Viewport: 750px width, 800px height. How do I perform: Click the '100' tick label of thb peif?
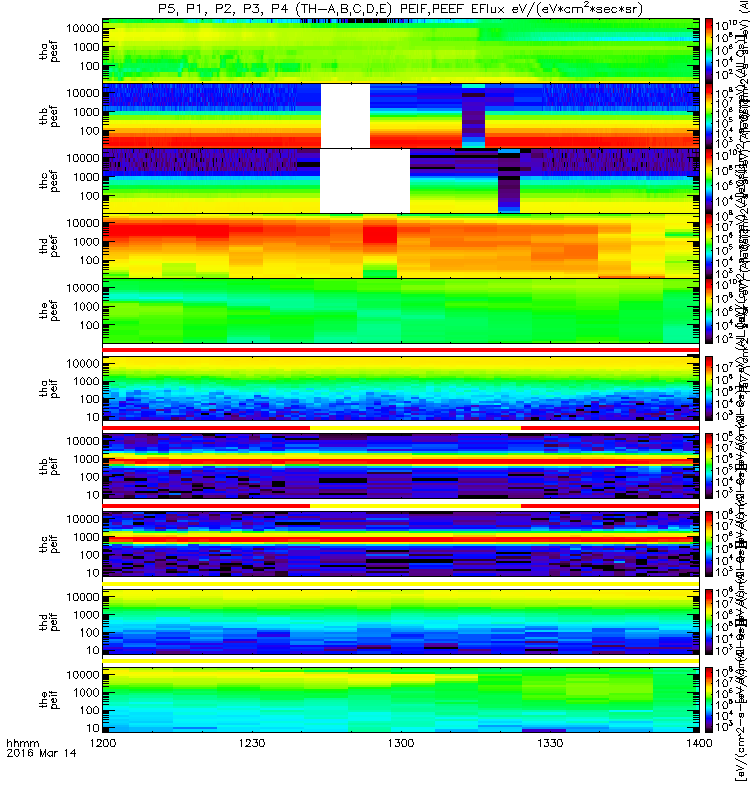(x=89, y=477)
